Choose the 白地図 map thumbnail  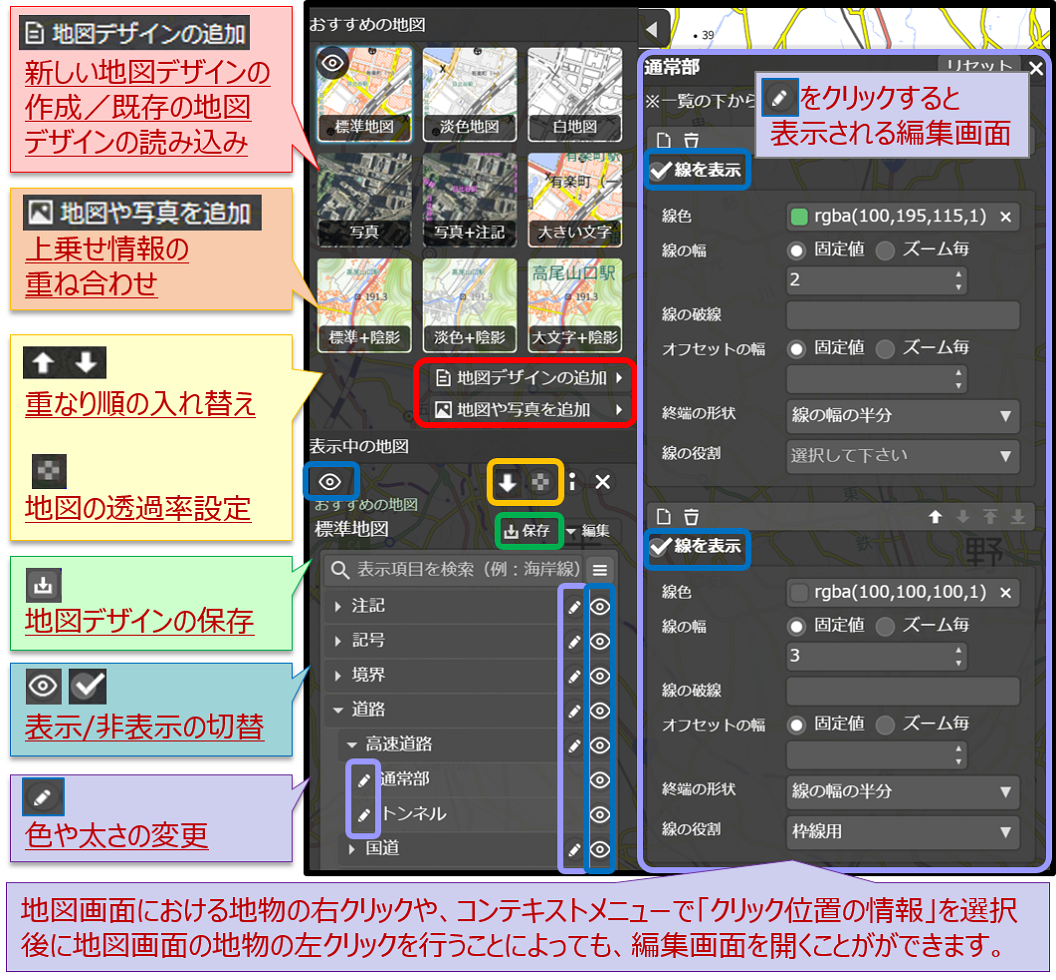574,94
